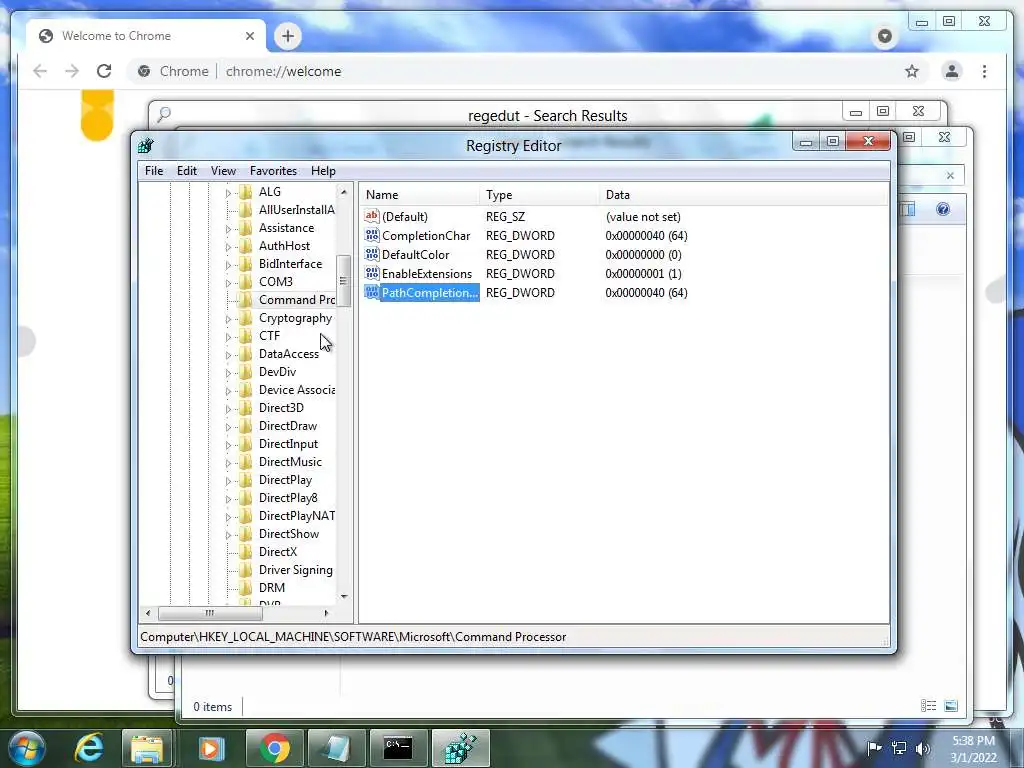Select the EnableExtensions DWORD icon

click(372, 273)
